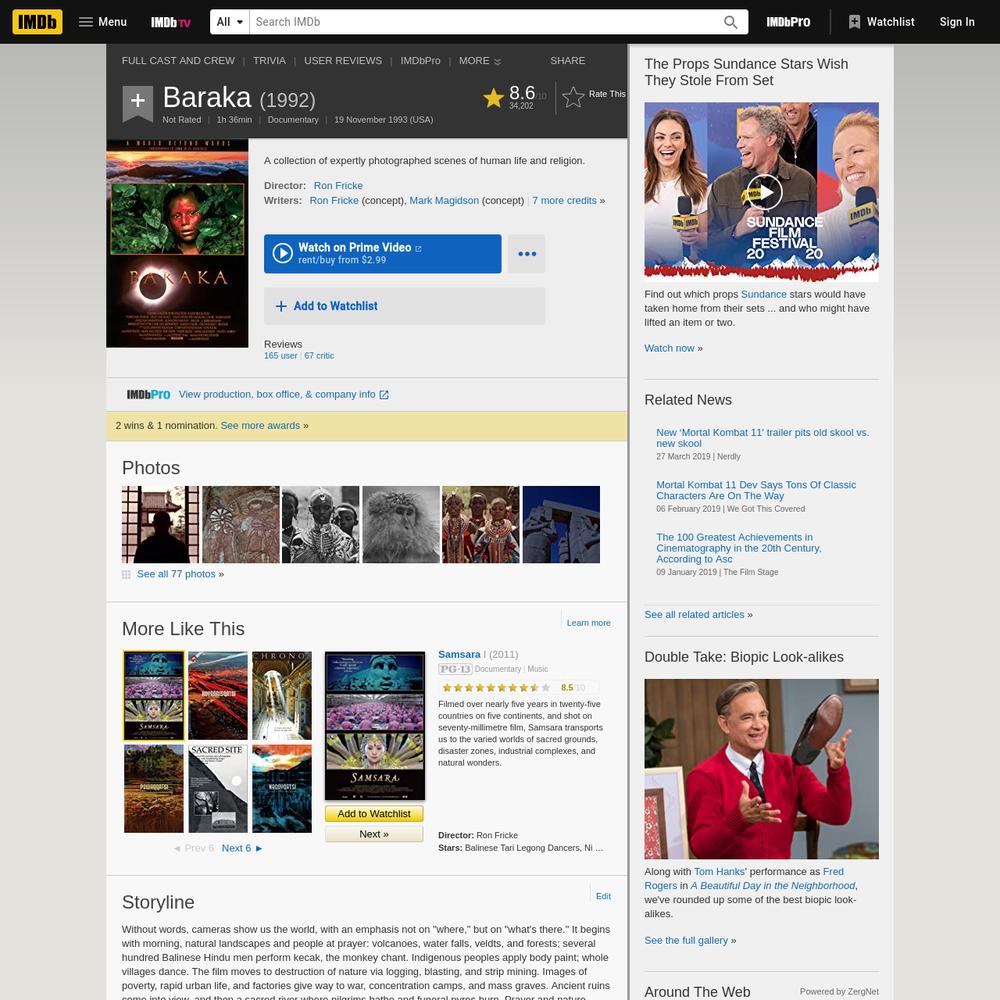1000x1000 pixels.
Task: Open the Baraka movie poster
Action: (177, 244)
